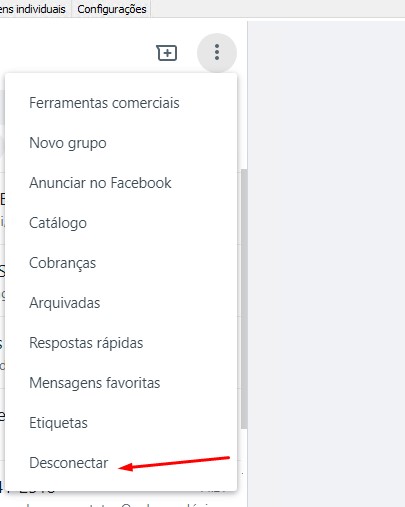The width and height of the screenshot is (405, 507).
Task: Click the empty conversation pane
Action: coord(326,263)
